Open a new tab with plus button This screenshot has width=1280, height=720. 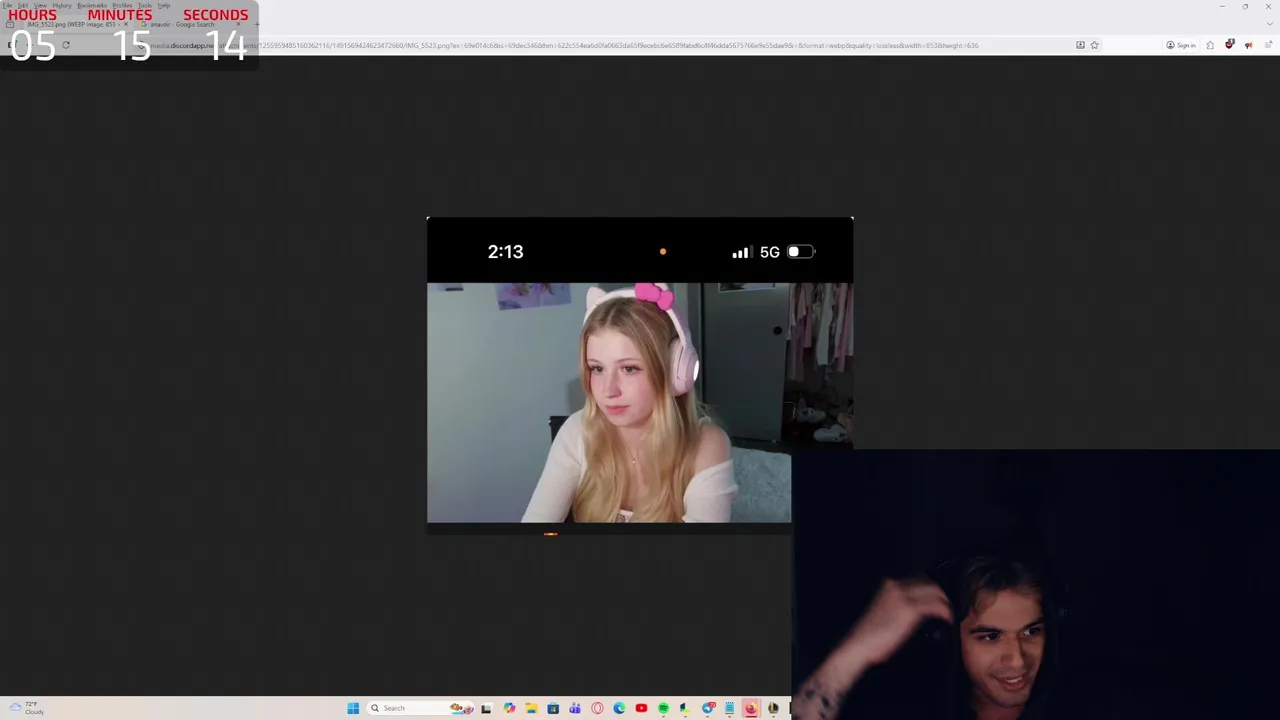(x=257, y=24)
